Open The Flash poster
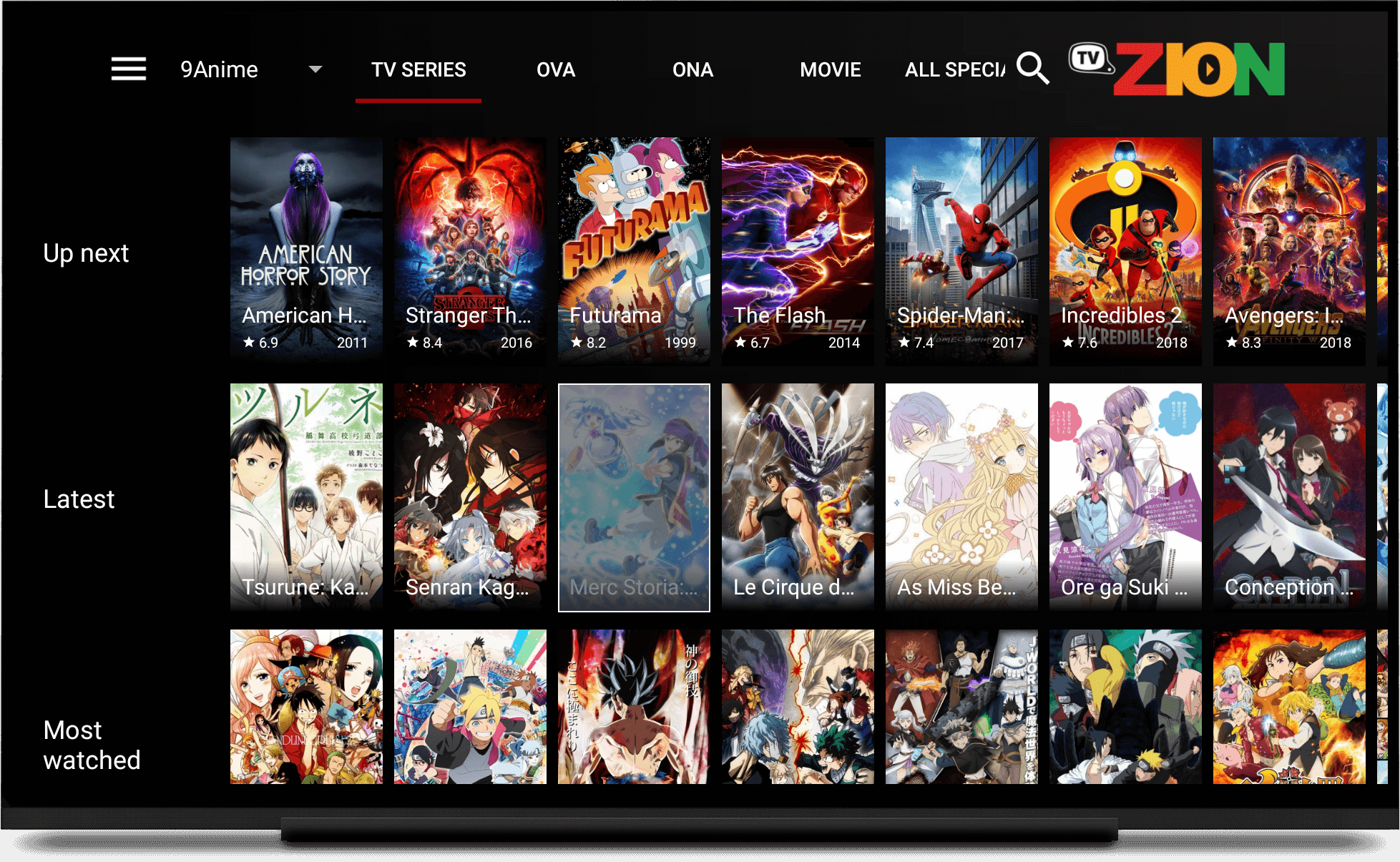 click(x=798, y=252)
